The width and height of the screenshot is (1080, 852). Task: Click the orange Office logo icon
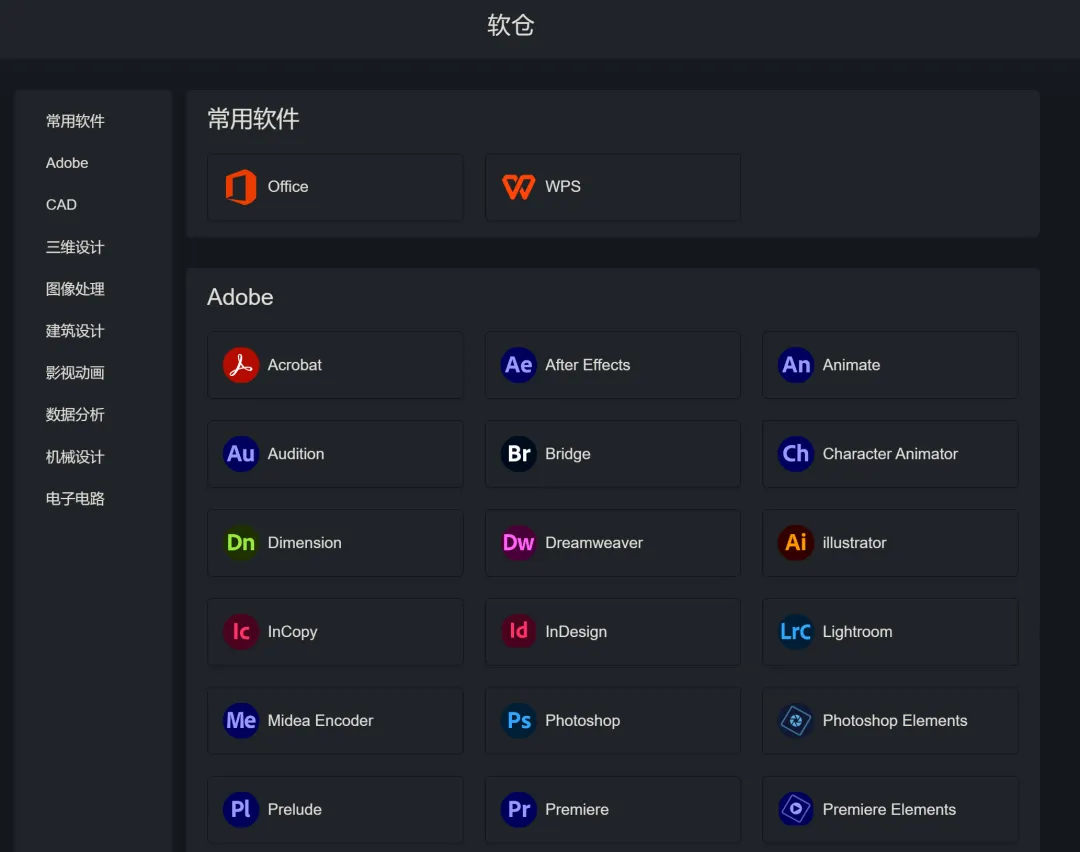(x=241, y=187)
